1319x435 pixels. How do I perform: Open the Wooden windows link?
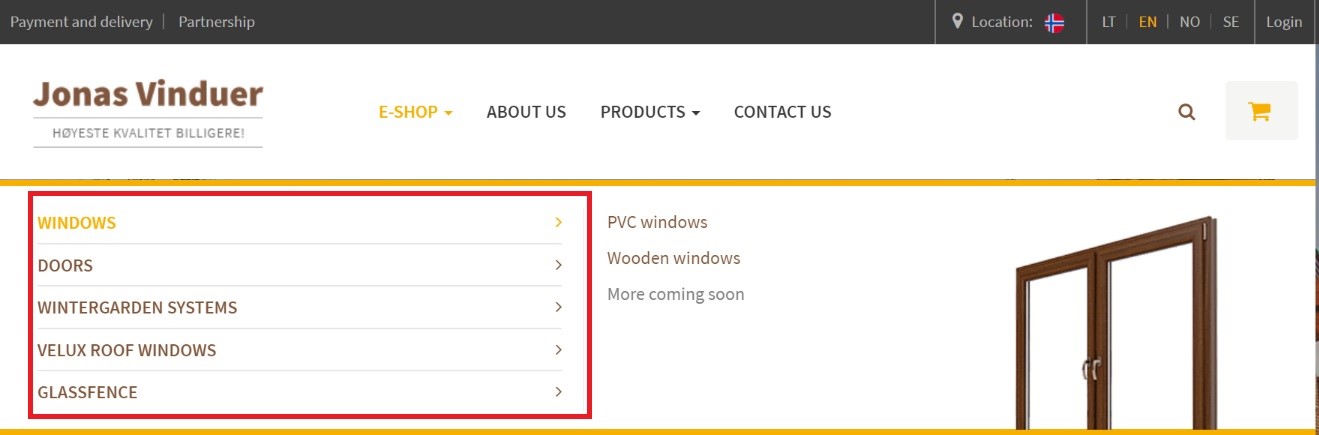point(674,258)
